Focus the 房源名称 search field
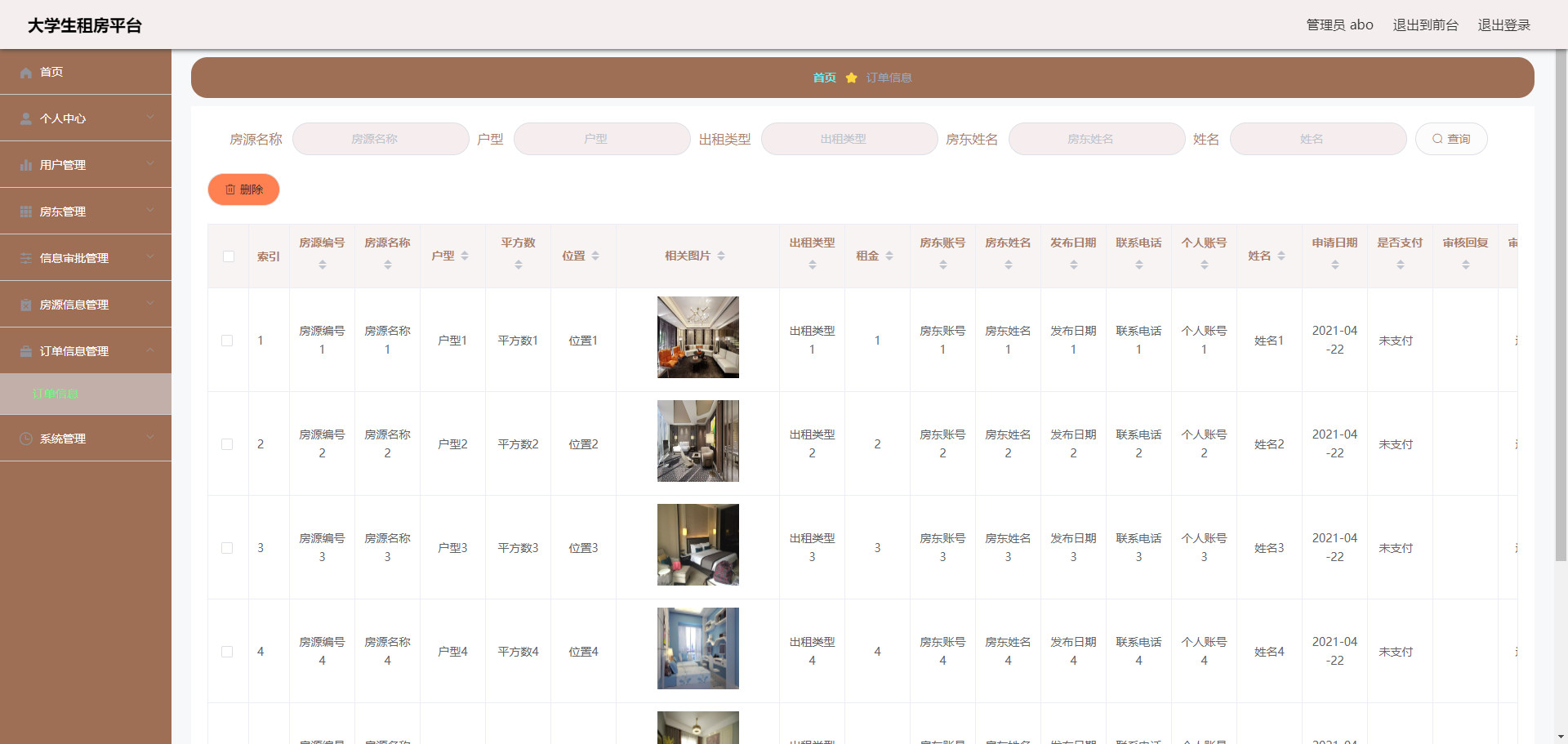1568x744 pixels. click(x=381, y=139)
